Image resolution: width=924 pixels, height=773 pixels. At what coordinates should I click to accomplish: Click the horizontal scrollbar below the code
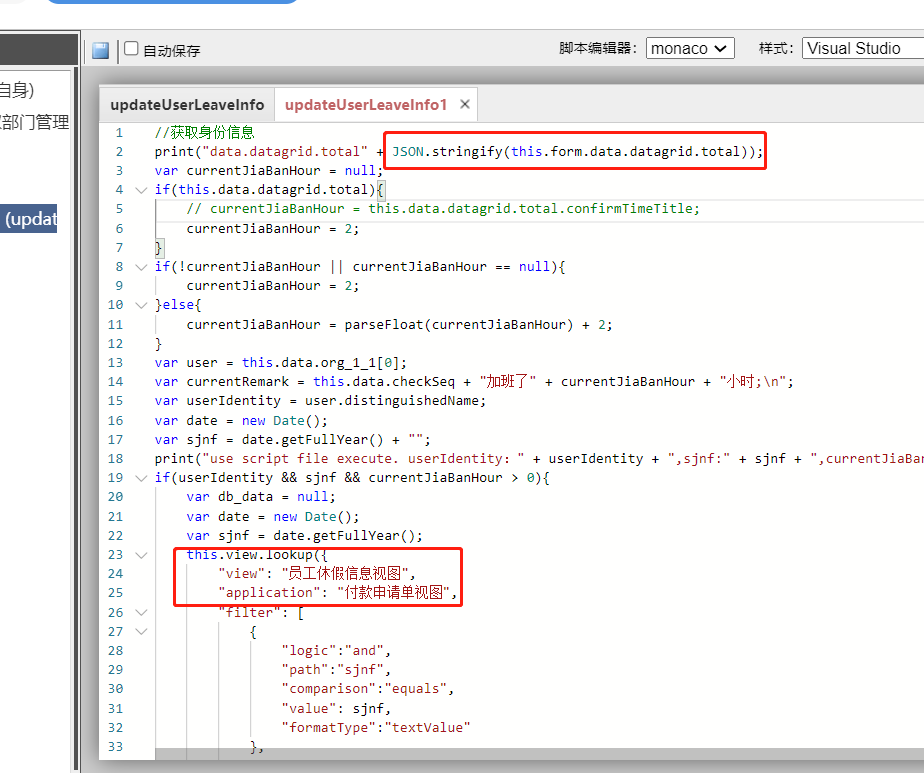[539, 754]
